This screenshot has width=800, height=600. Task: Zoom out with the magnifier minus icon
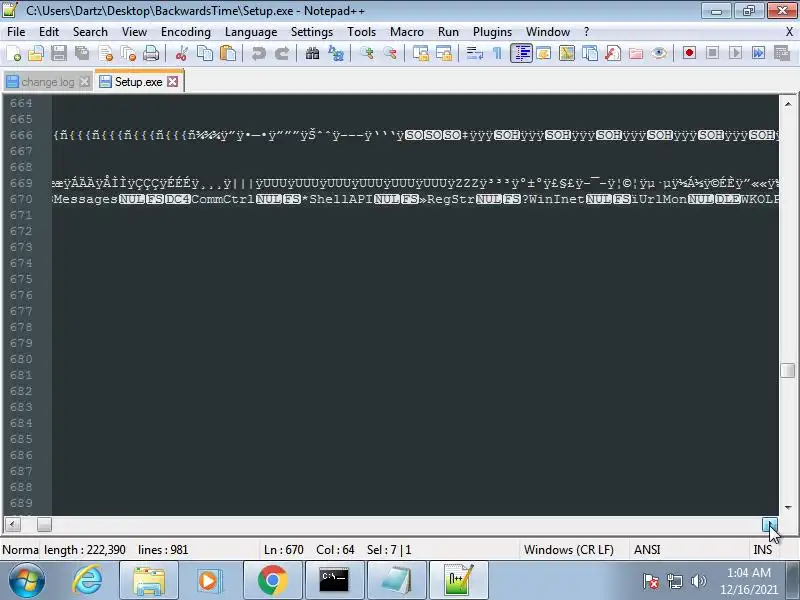click(390, 53)
